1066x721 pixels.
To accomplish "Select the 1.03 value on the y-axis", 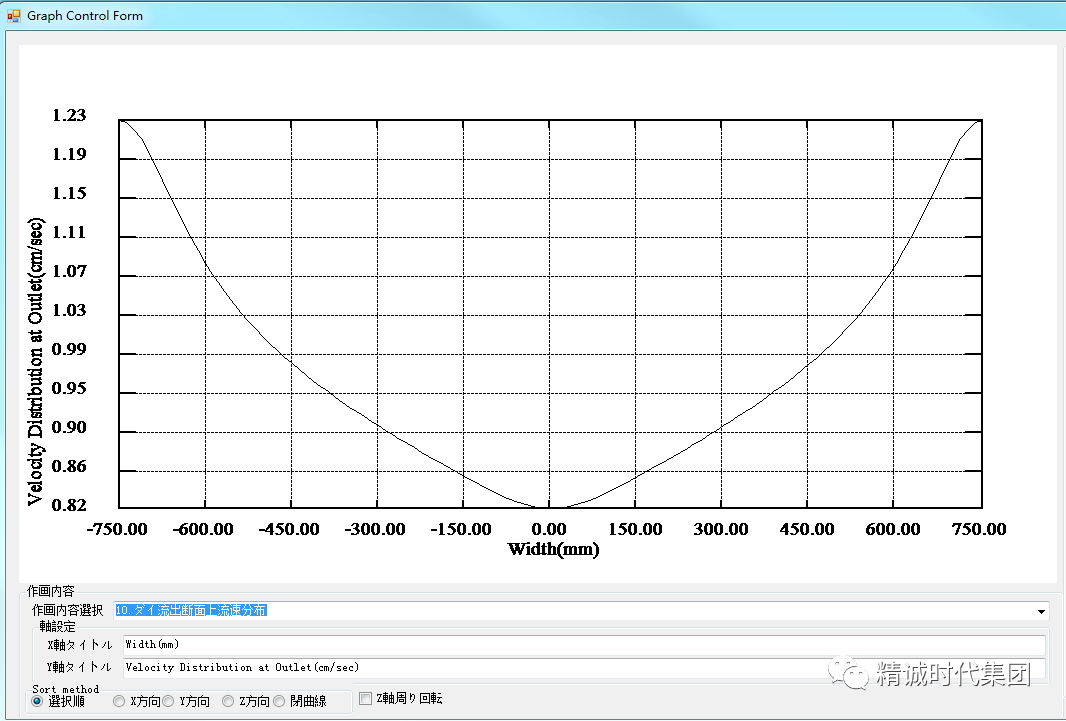I will (x=69, y=310).
